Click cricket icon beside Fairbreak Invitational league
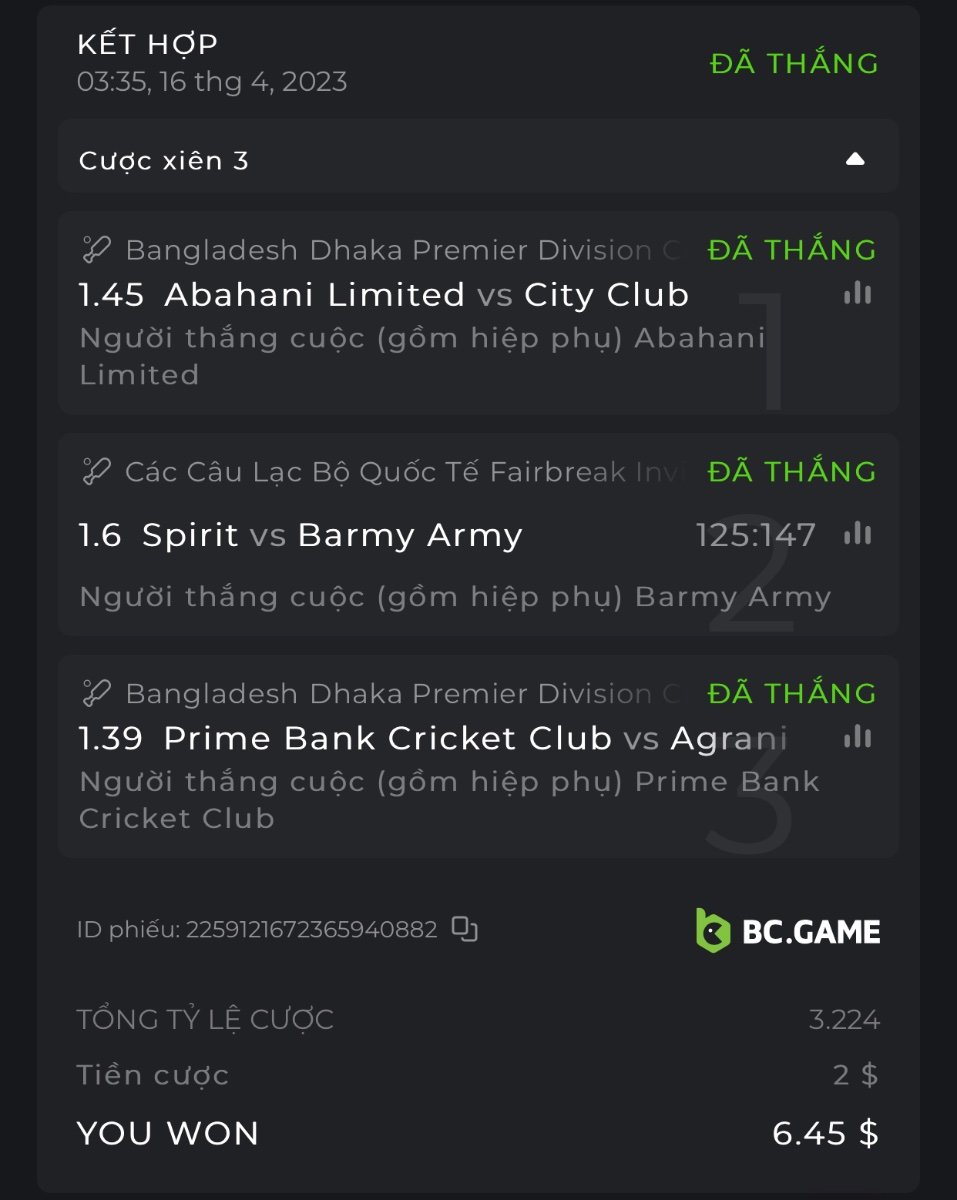This screenshot has width=957, height=1200. [x=96, y=472]
